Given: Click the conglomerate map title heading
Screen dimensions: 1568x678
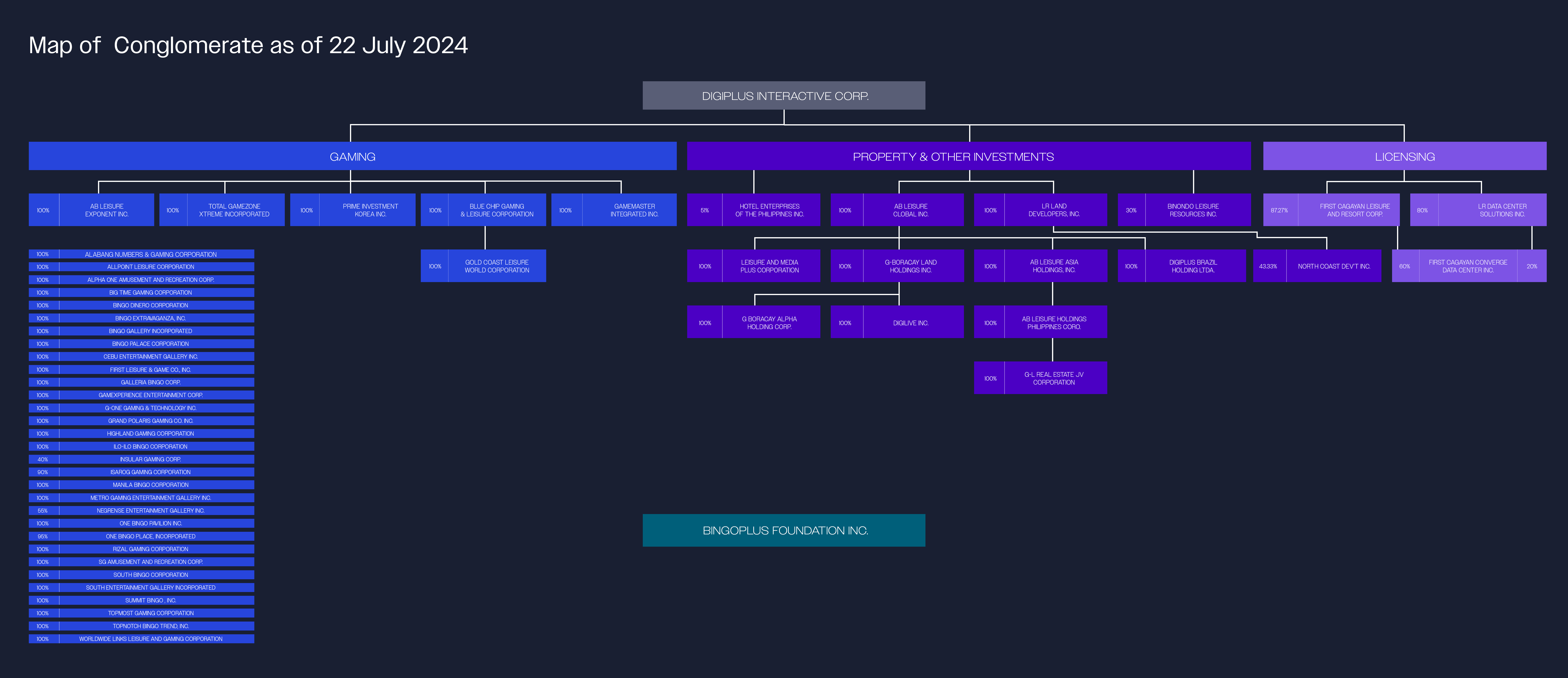Looking at the screenshot, I should (248, 45).
